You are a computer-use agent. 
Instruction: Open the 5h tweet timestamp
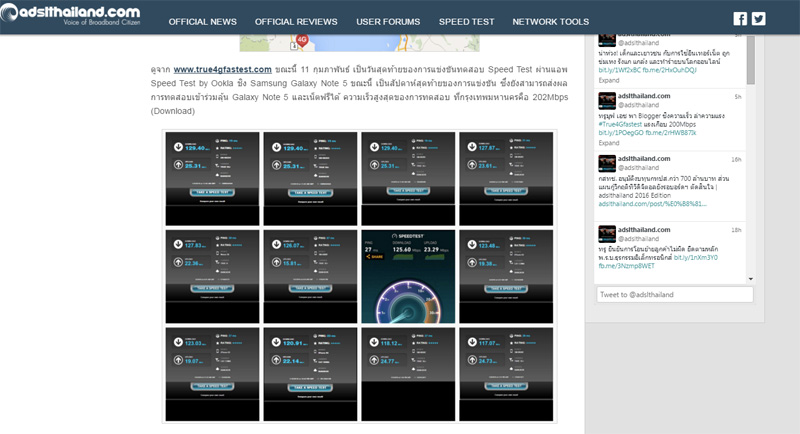pyautogui.click(x=738, y=97)
